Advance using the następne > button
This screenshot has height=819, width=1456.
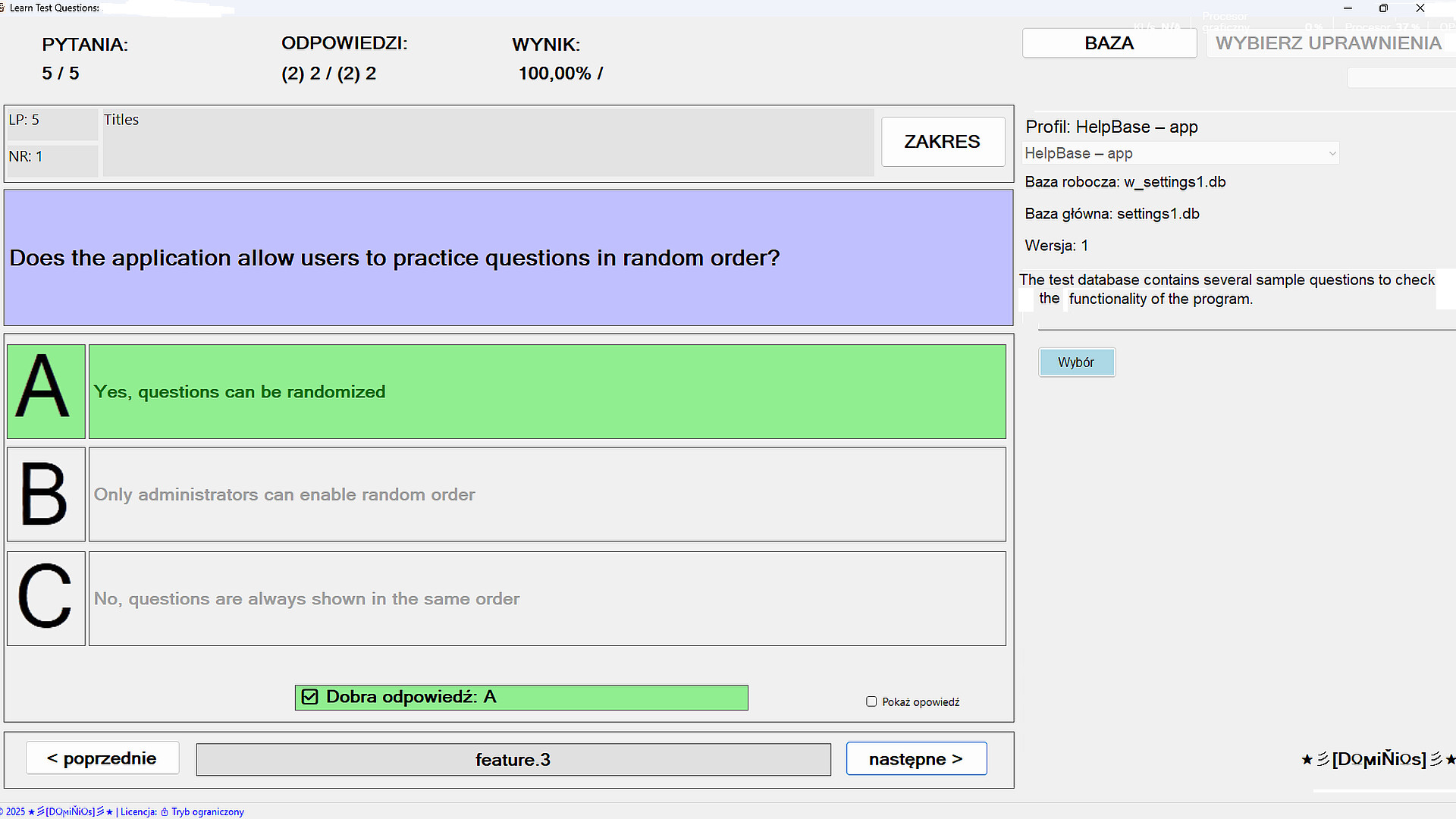pyautogui.click(x=916, y=758)
